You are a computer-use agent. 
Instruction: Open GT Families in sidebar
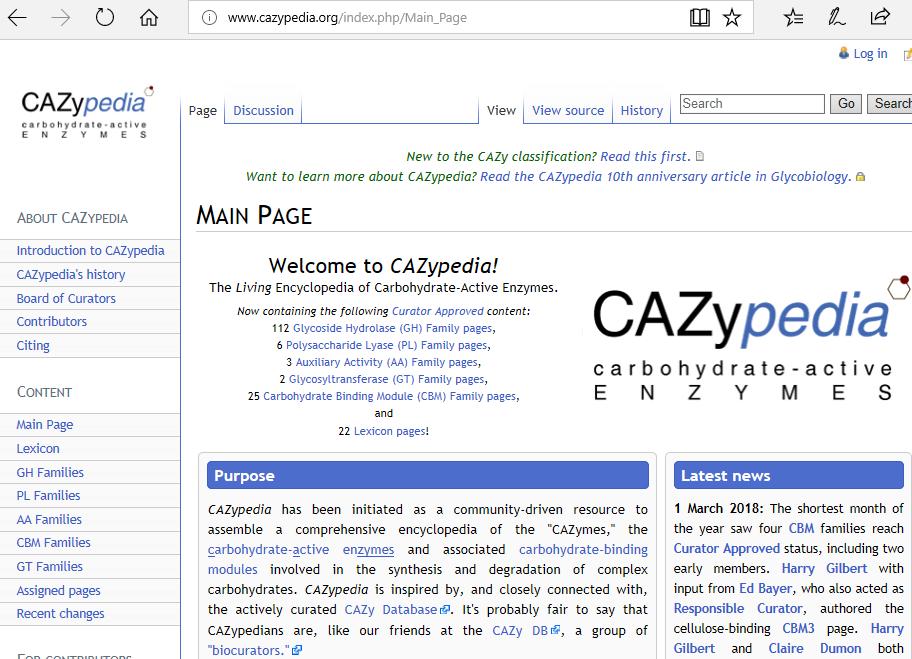point(49,567)
